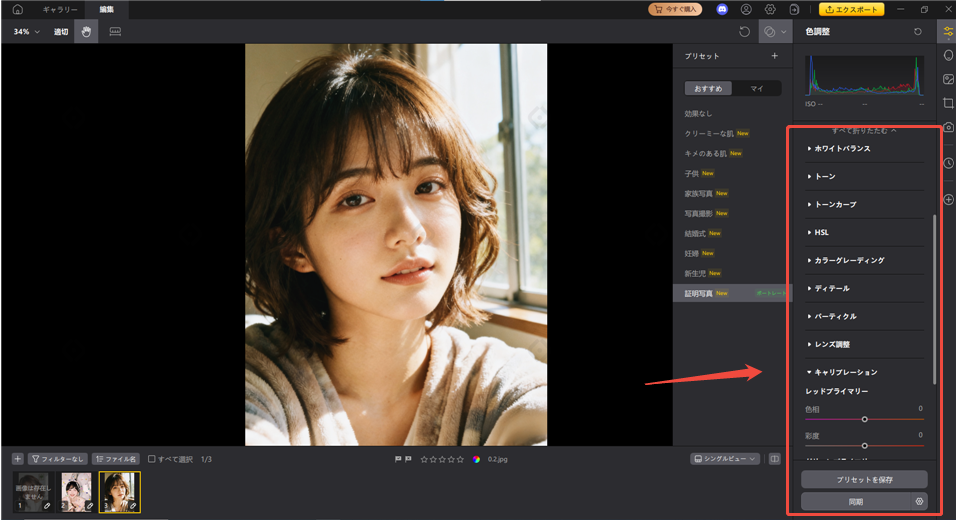Click the flag icon for 0.2.jpg

[399, 459]
